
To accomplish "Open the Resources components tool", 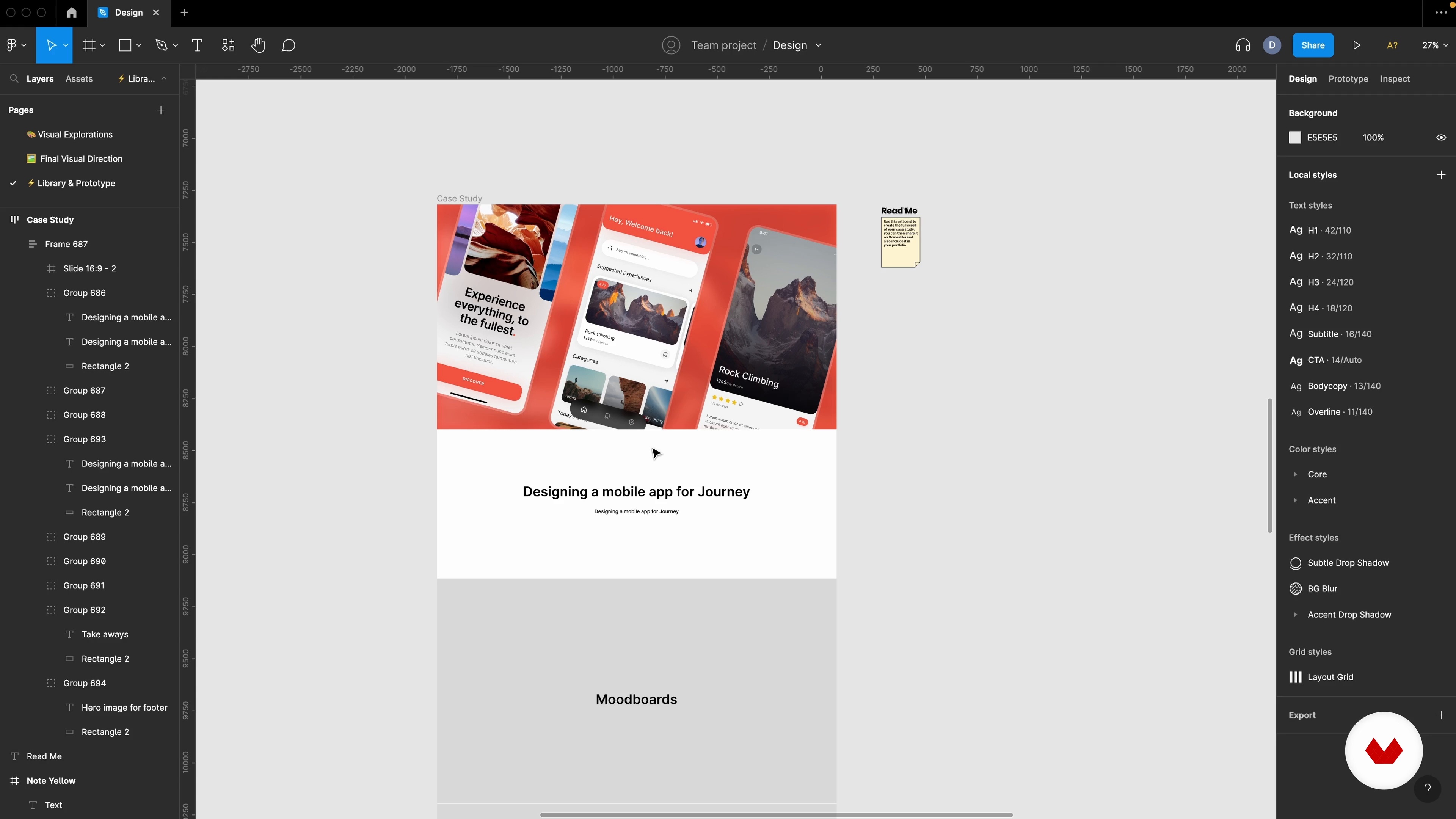I will (x=228, y=45).
